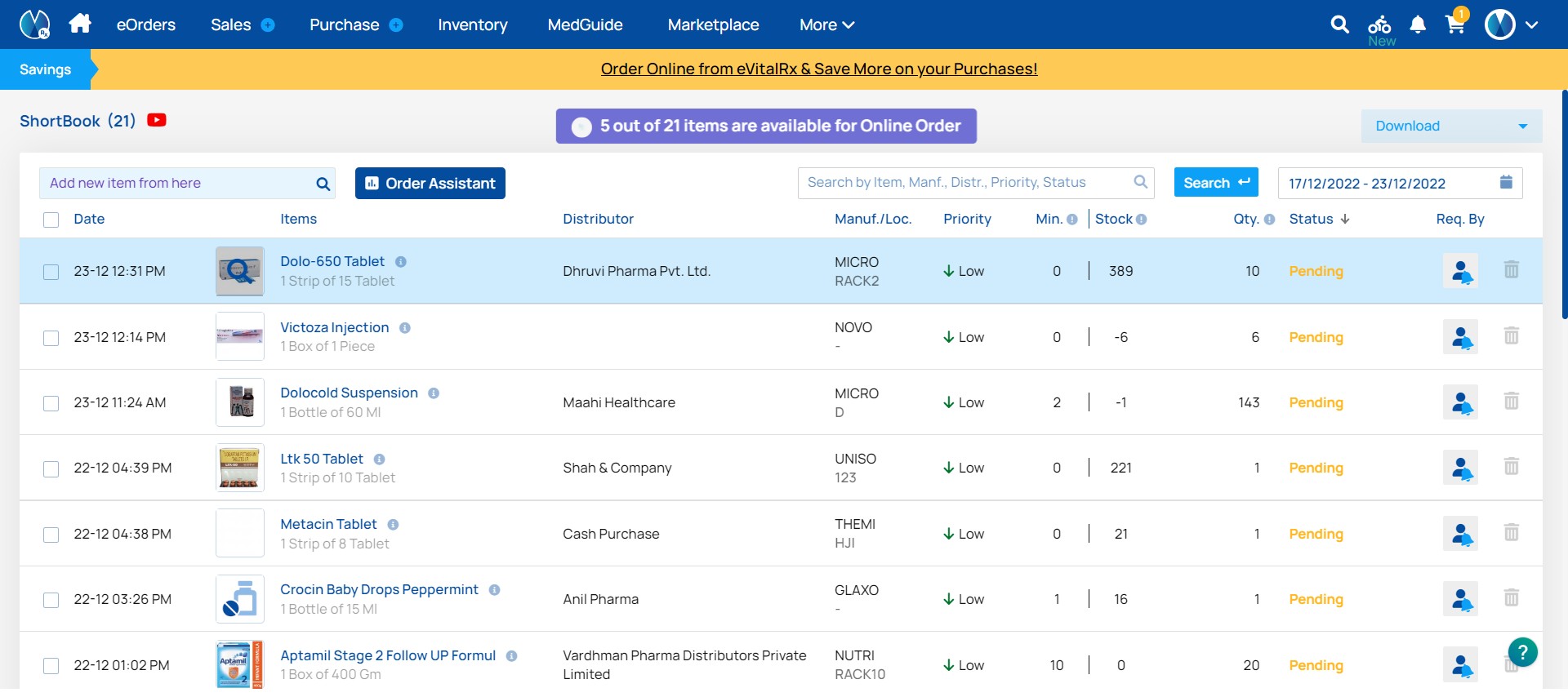Open the notifications bell
This screenshot has width=1568, height=697.
pos(1418,24)
